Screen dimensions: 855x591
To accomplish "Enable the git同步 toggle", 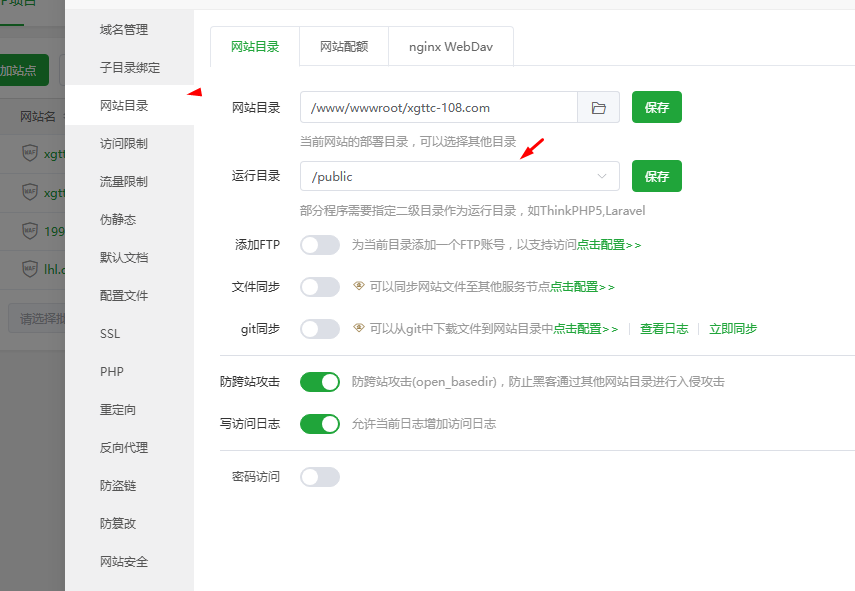I will pos(320,329).
